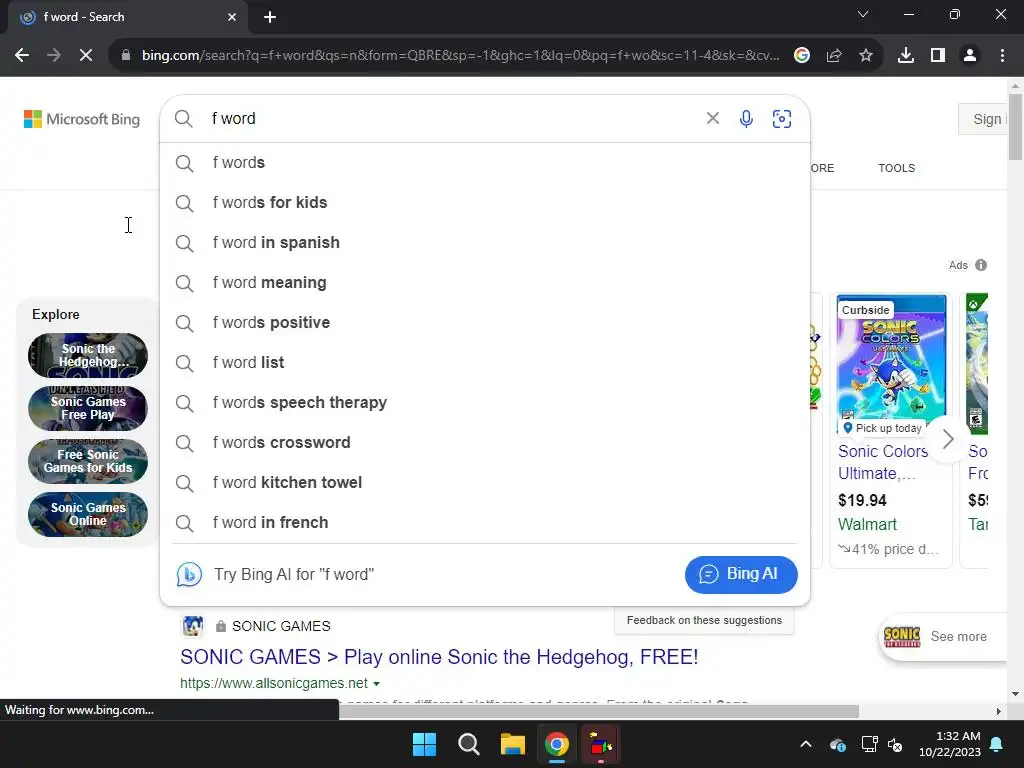Open Explore "Sonic the Hedgehog" tile

click(88, 355)
